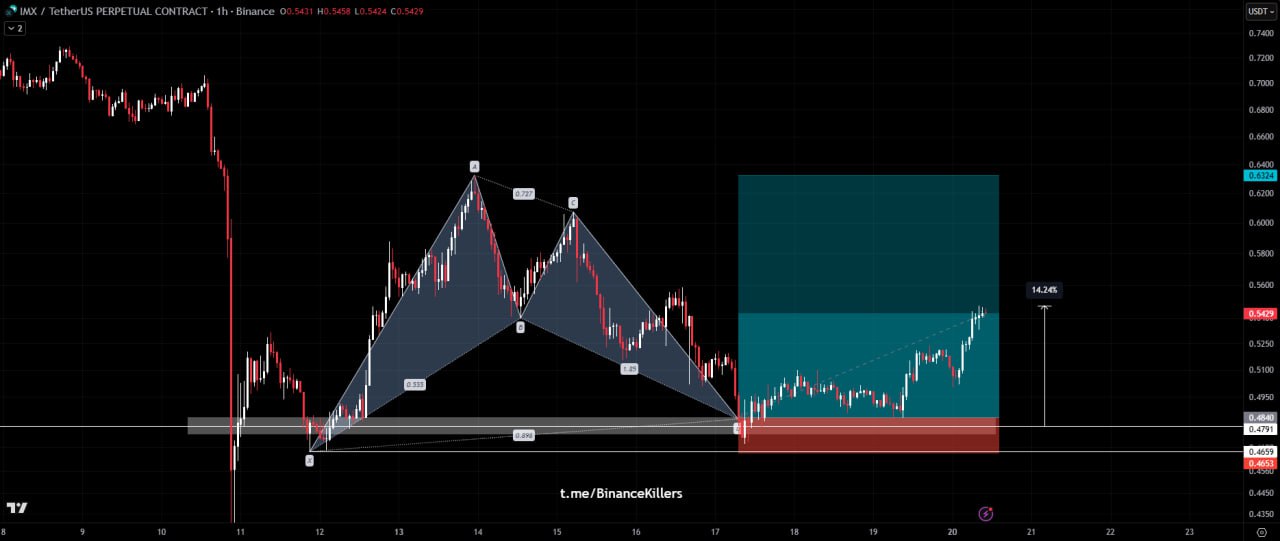
Task: Click the red 0.5429 current price label
Action: (x=1259, y=314)
